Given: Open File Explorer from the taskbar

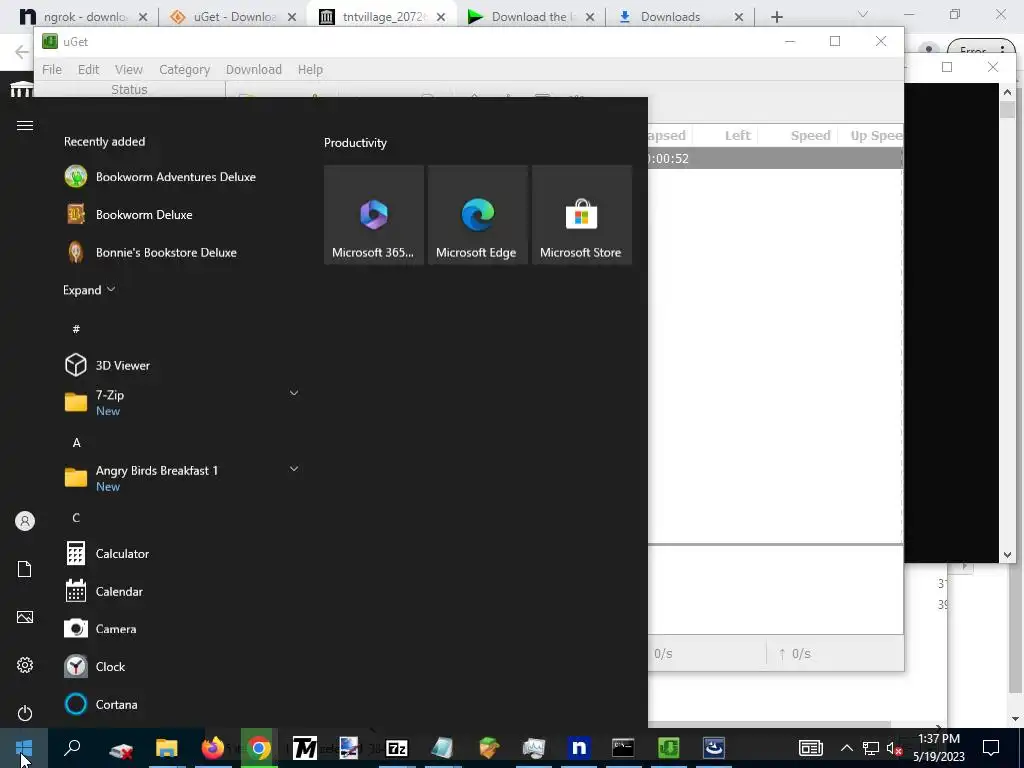Looking at the screenshot, I should (x=167, y=748).
